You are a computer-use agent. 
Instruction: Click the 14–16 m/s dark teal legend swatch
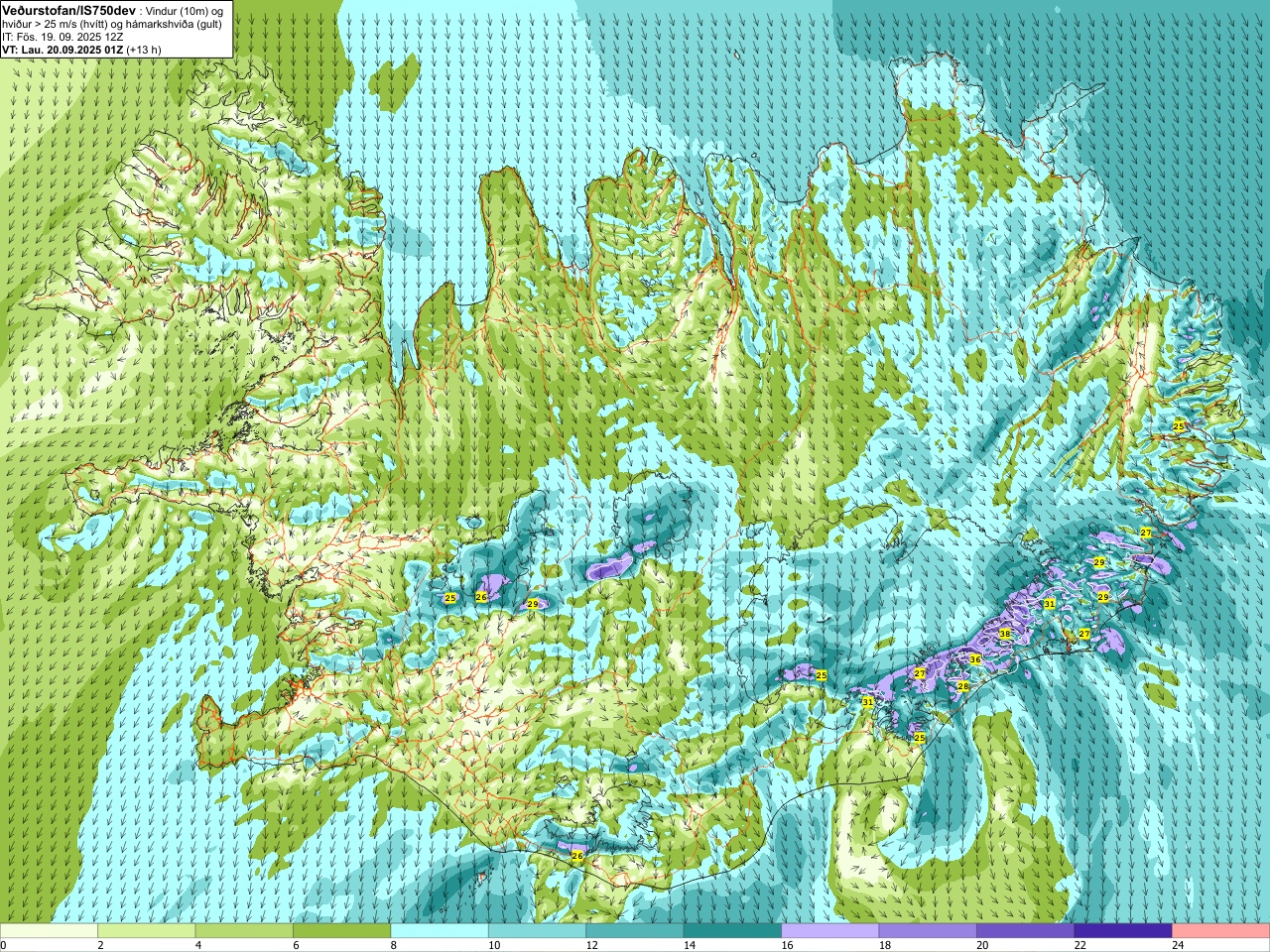[732, 931]
